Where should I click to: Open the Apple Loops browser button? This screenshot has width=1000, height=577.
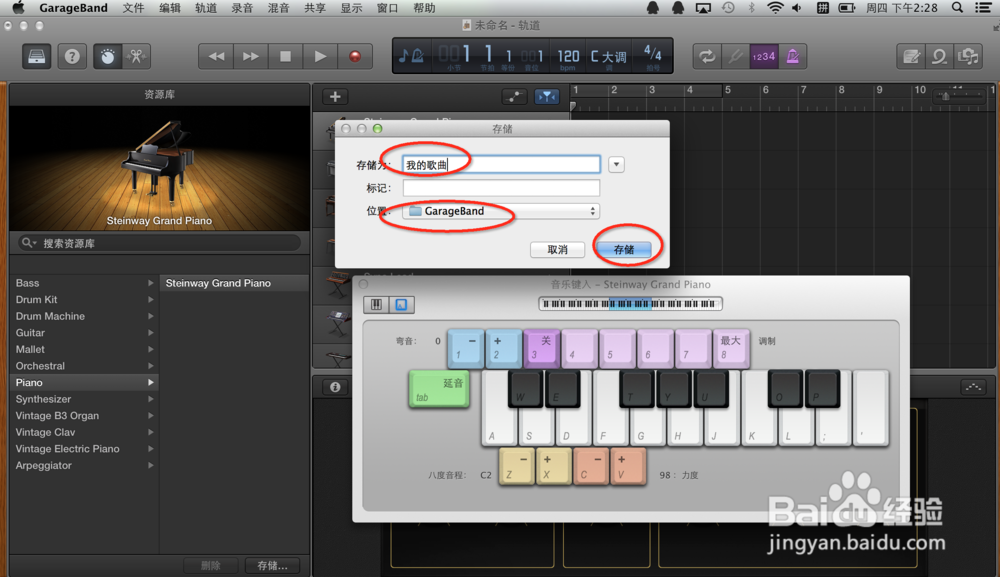coord(939,57)
